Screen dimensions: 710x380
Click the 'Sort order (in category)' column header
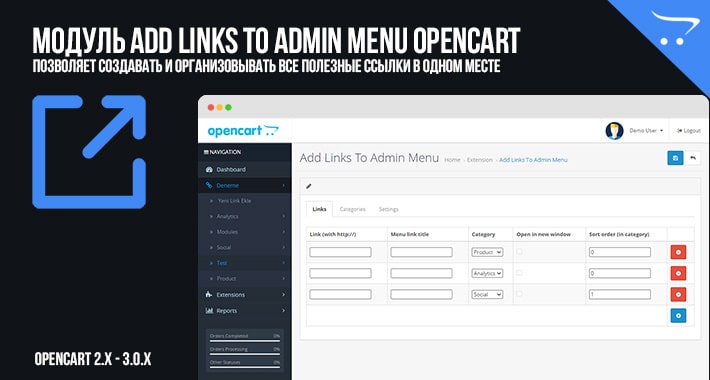click(619, 235)
